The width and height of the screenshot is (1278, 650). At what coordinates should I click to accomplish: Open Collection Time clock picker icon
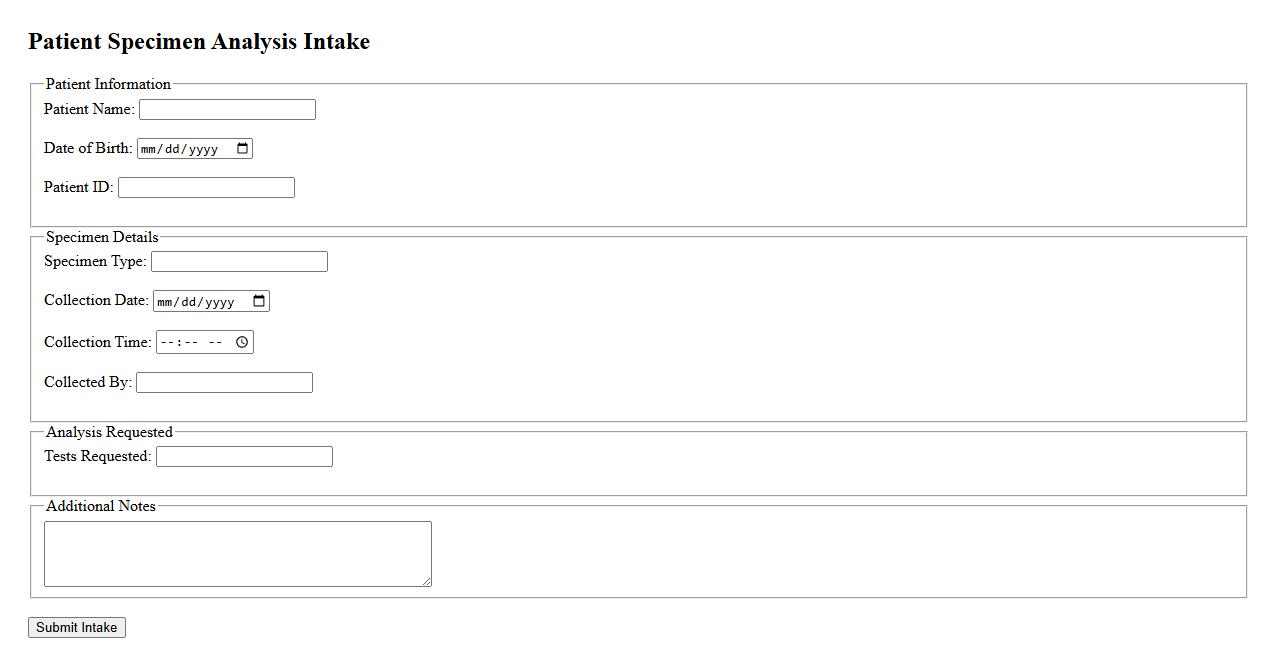coord(242,342)
